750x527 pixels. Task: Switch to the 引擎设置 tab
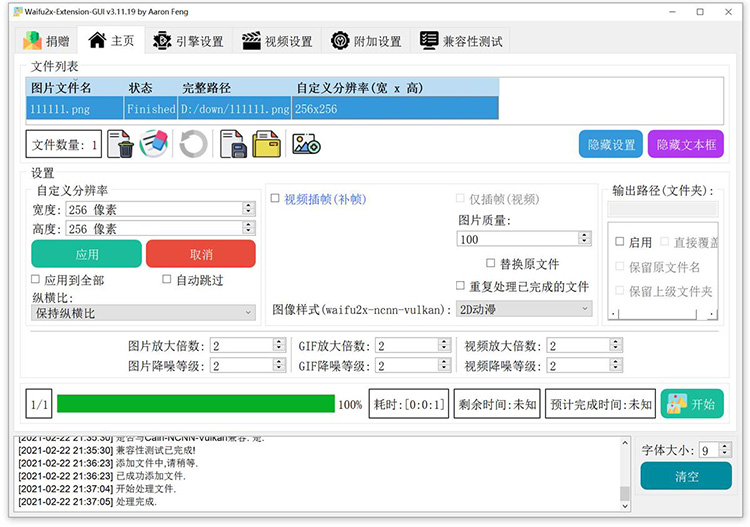click(x=188, y=41)
